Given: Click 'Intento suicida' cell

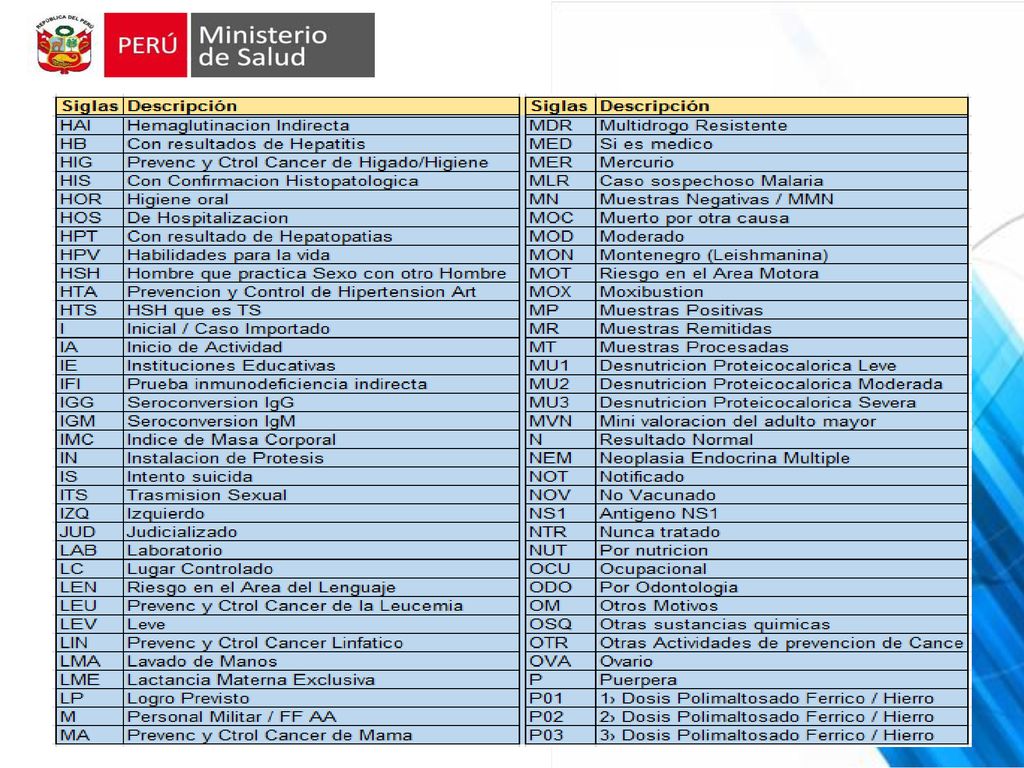Looking at the screenshot, I should click(x=321, y=476).
